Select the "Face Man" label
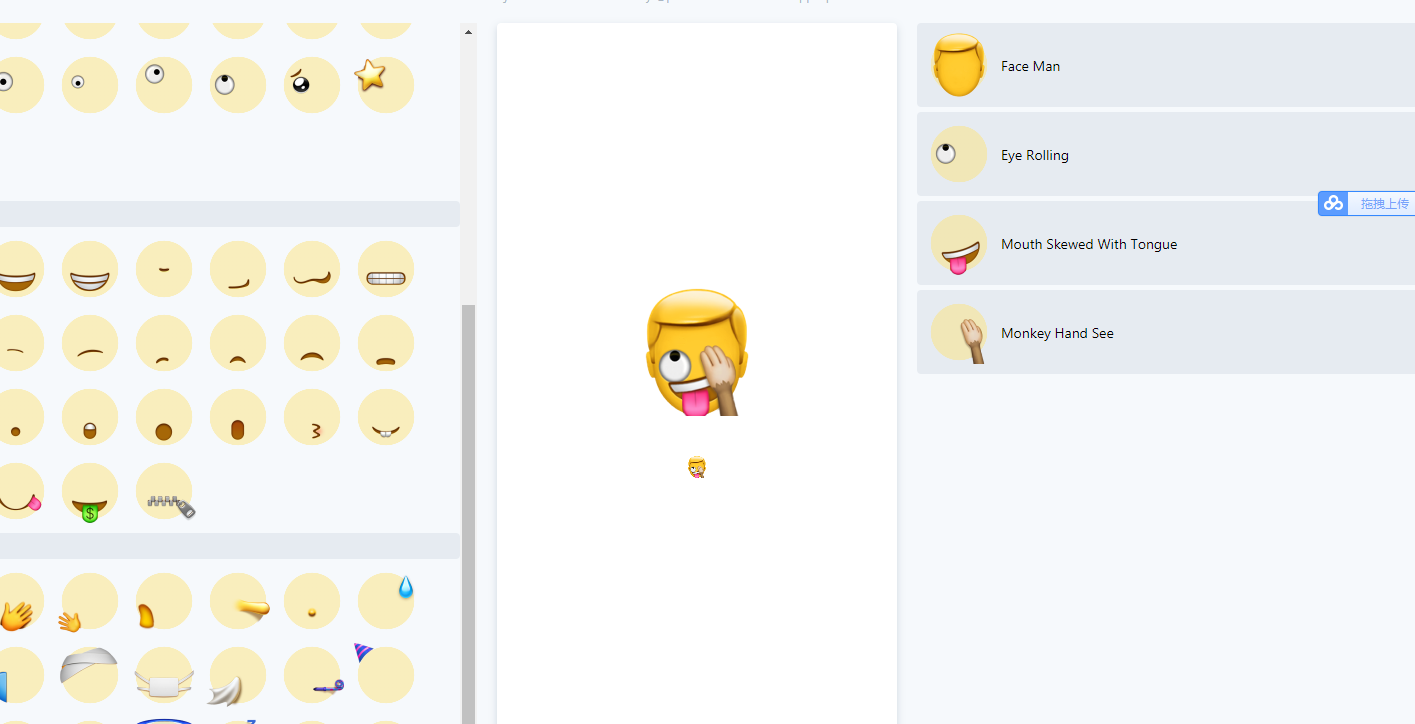1415x724 pixels. tap(1030, 66)
